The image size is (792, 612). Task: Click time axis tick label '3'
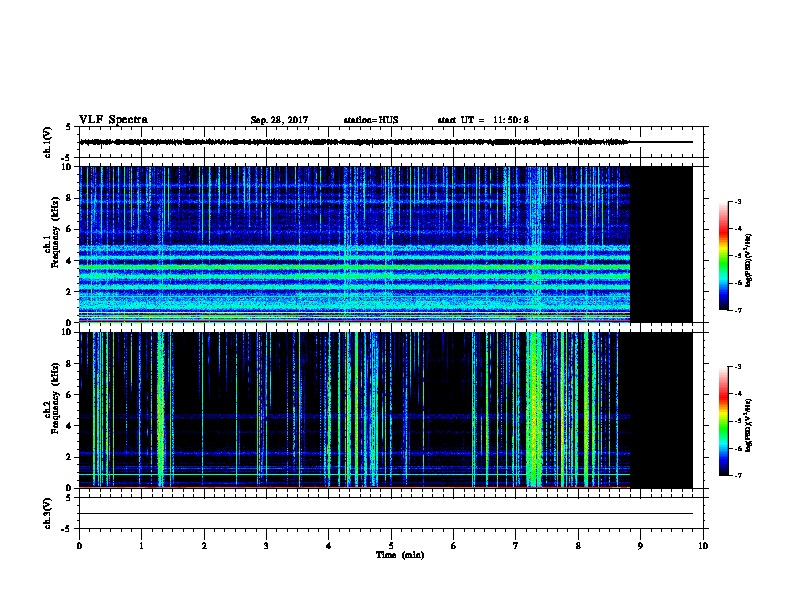[266, 546]
